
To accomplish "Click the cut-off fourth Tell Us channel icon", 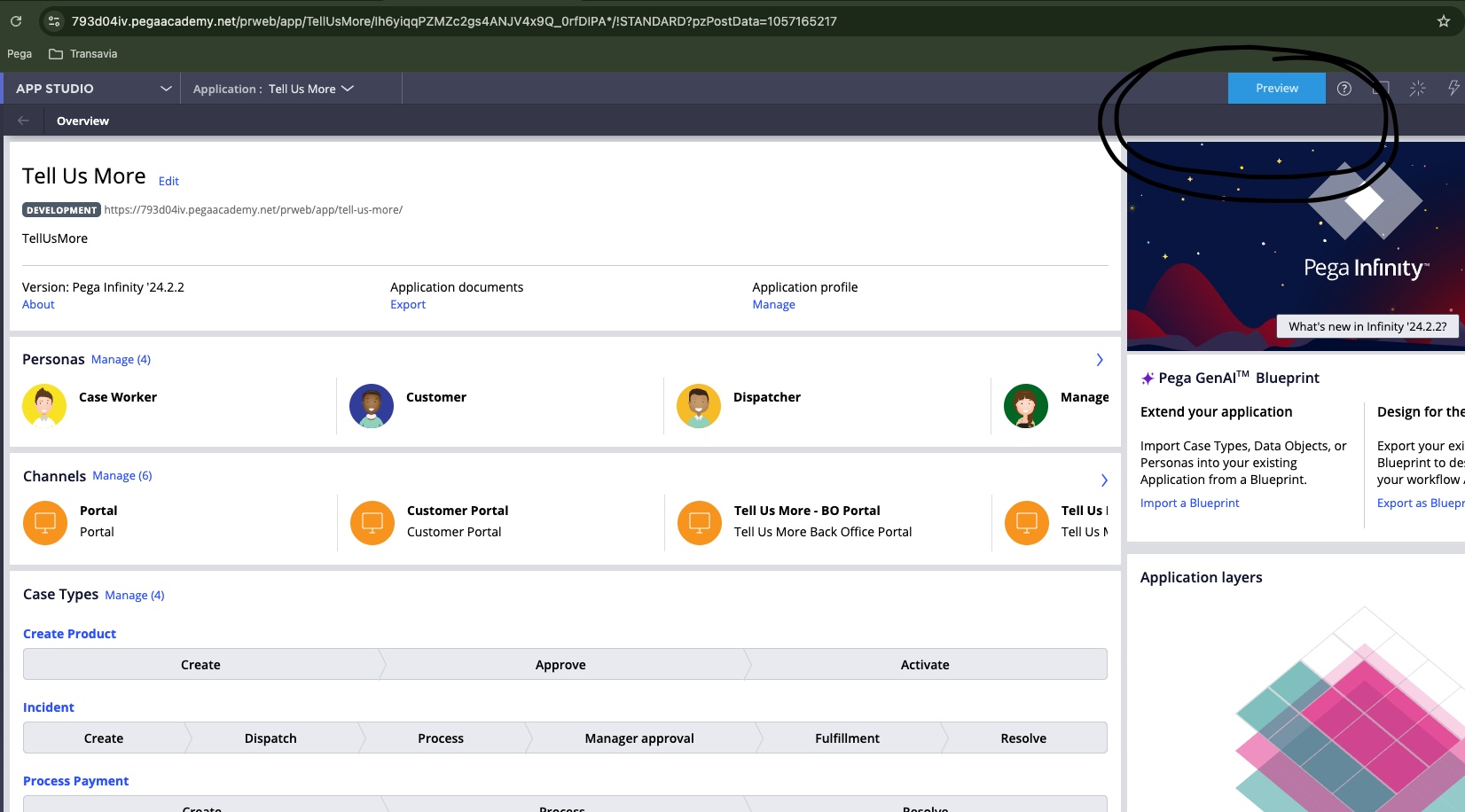I will [x=1027, y=523].
